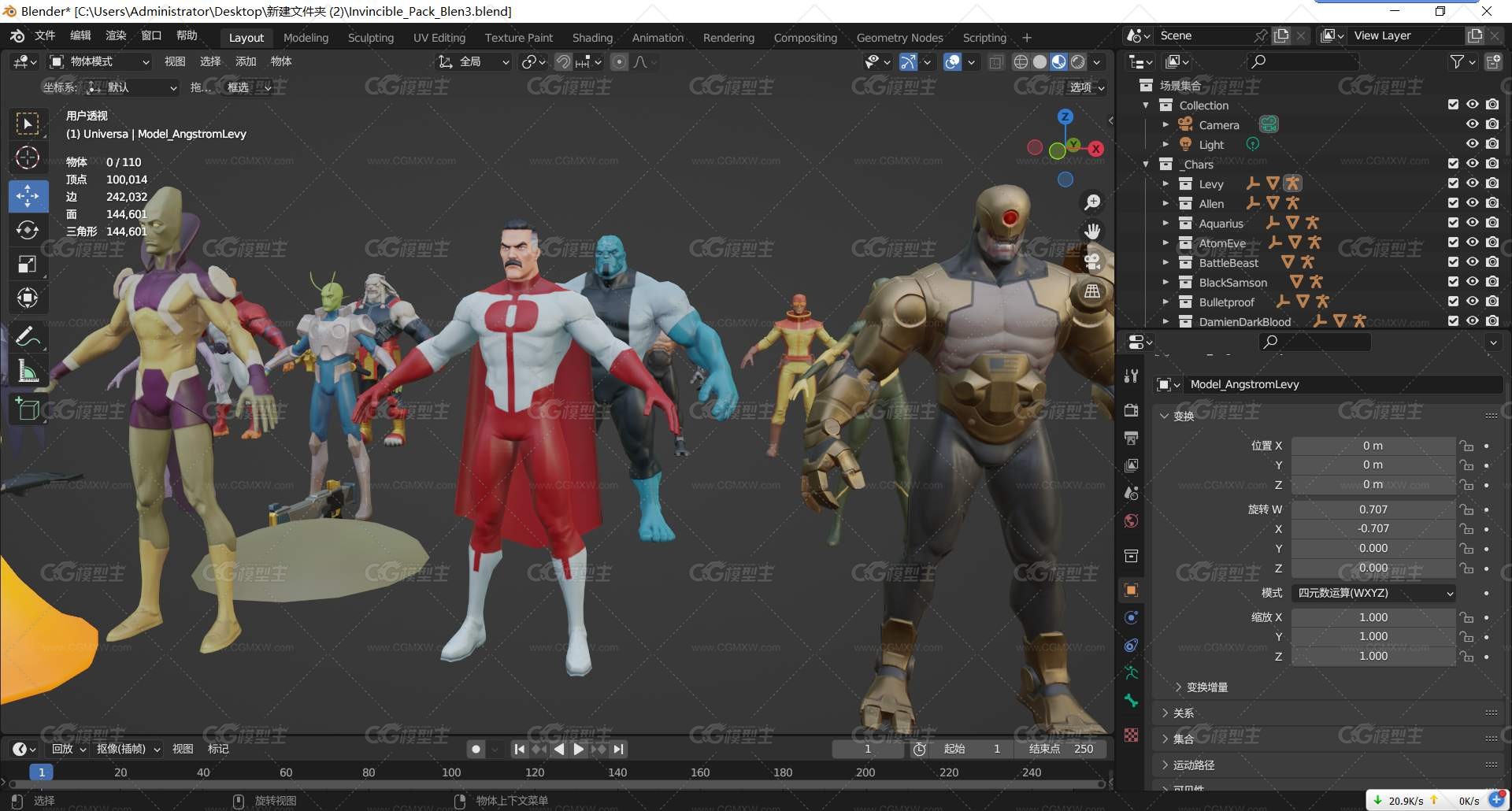Switch to the Sculpting workspace tab
Viewport: 1512px width, 811px height.
pyautogui.click(x=371, y=38)
